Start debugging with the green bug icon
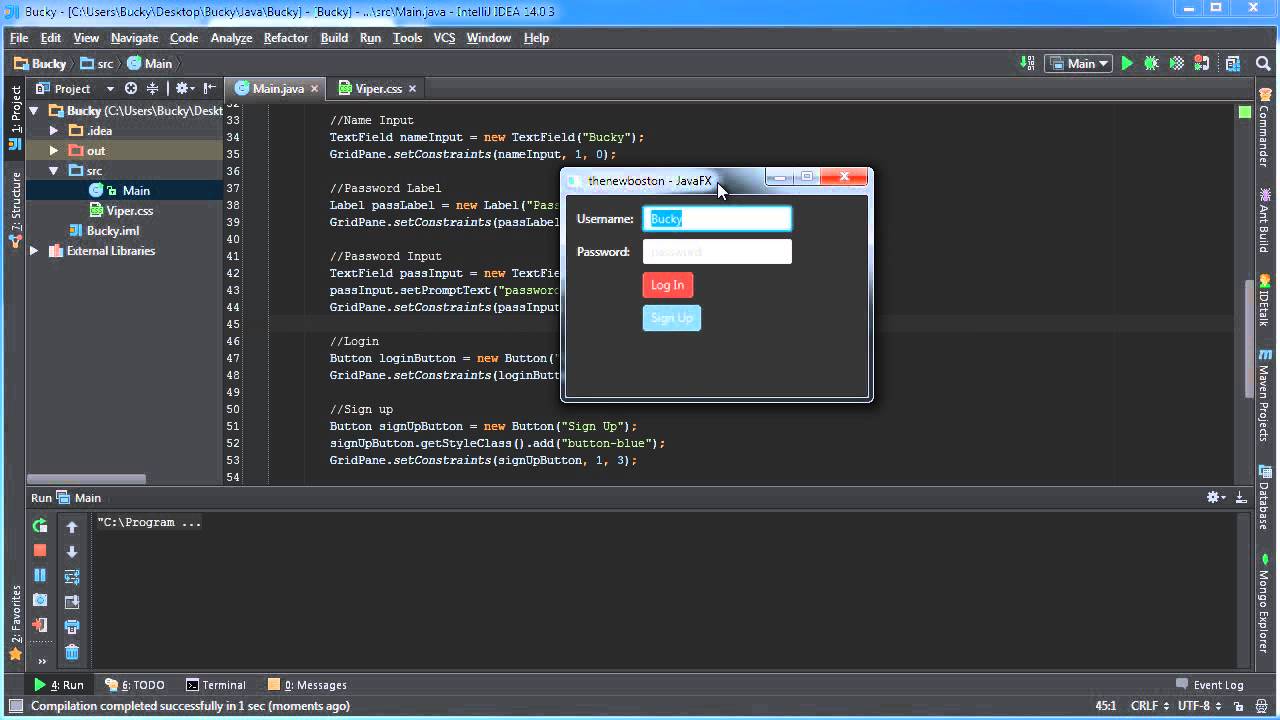The image size is (1280, 720). 1152,63
